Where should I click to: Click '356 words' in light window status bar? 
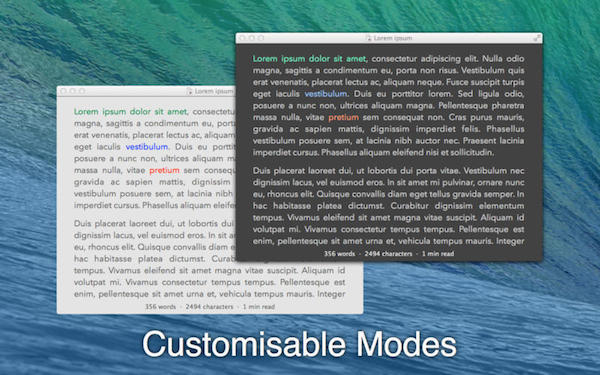coord(160,307)
